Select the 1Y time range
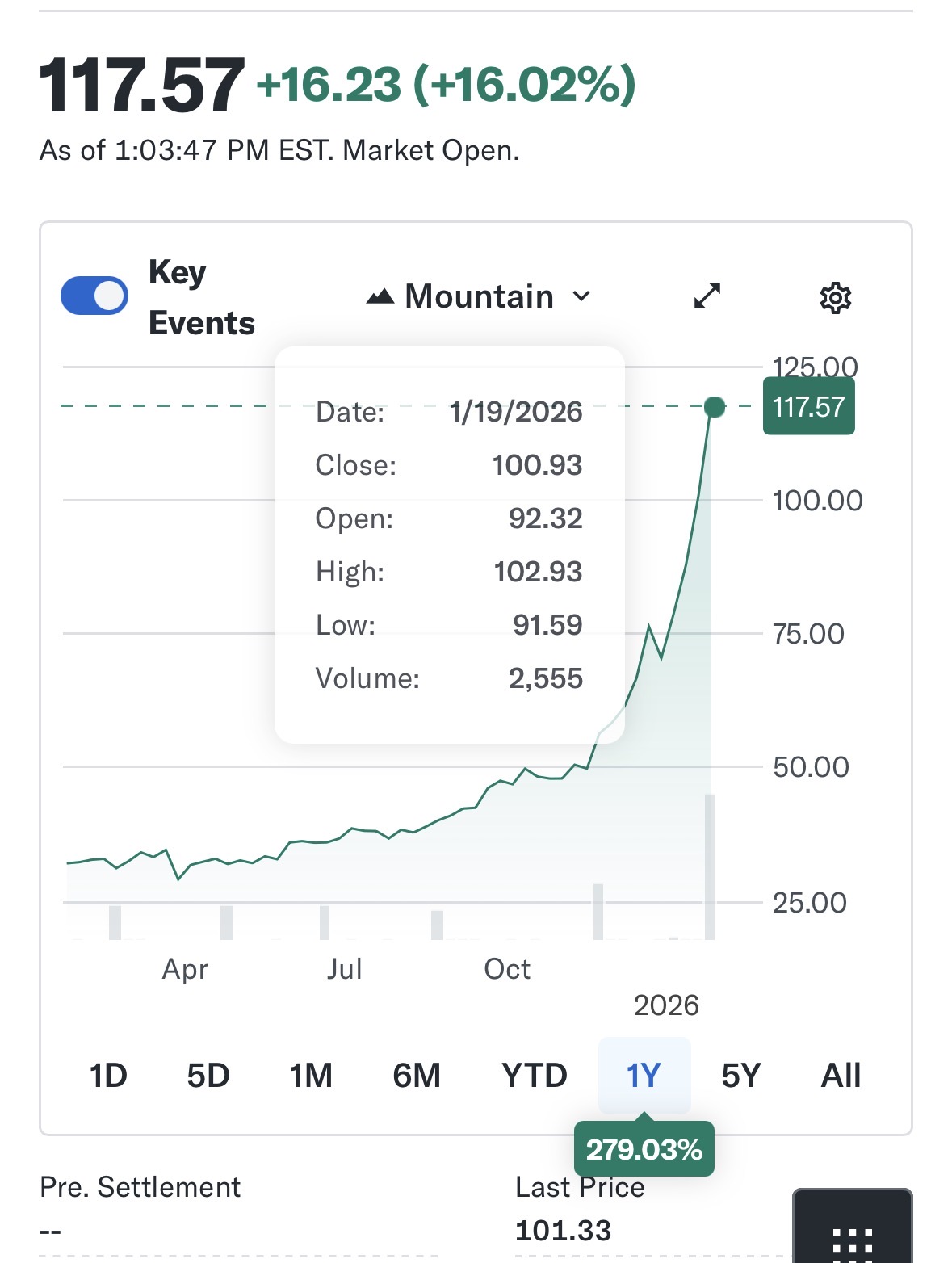This screenshot has width=952, height=1263. tap(644, 1076)
